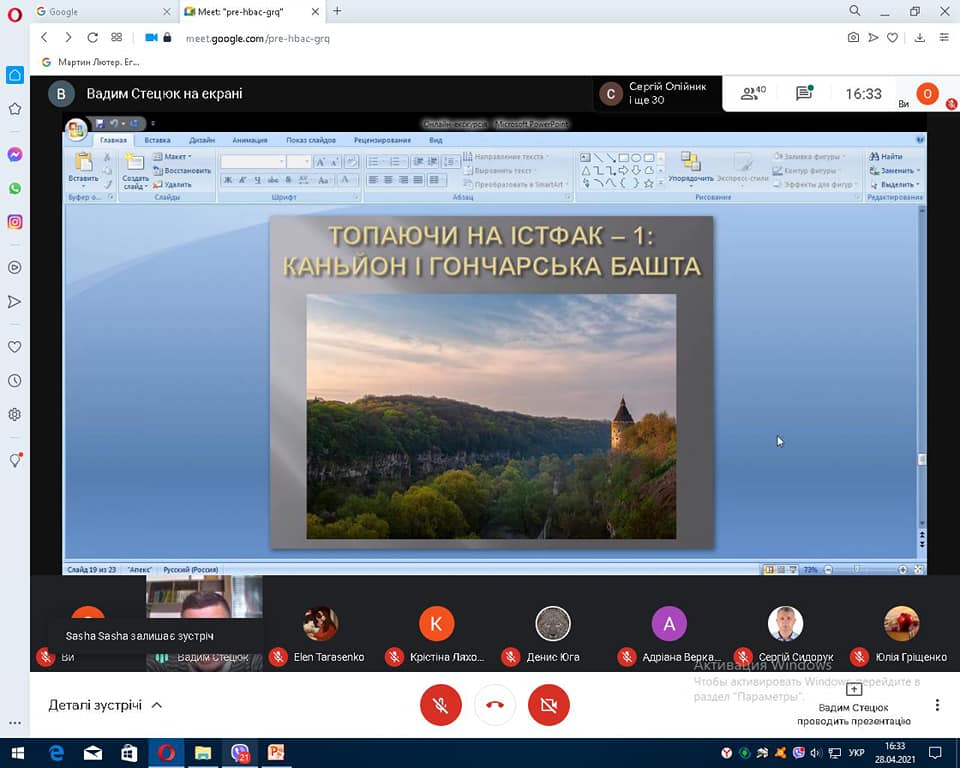
Task: Take a snapshot with Opera's camera icon
Action: [x=852, y=38]
